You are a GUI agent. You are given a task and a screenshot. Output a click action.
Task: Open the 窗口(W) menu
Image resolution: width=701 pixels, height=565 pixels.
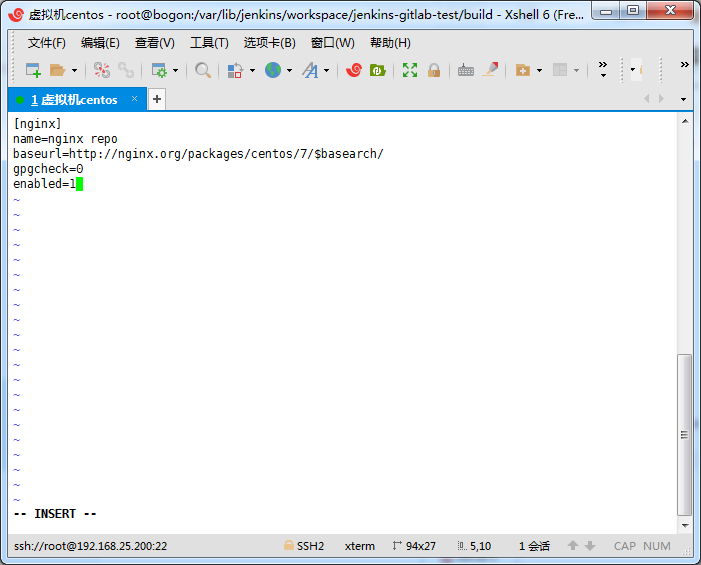(333, 43)
